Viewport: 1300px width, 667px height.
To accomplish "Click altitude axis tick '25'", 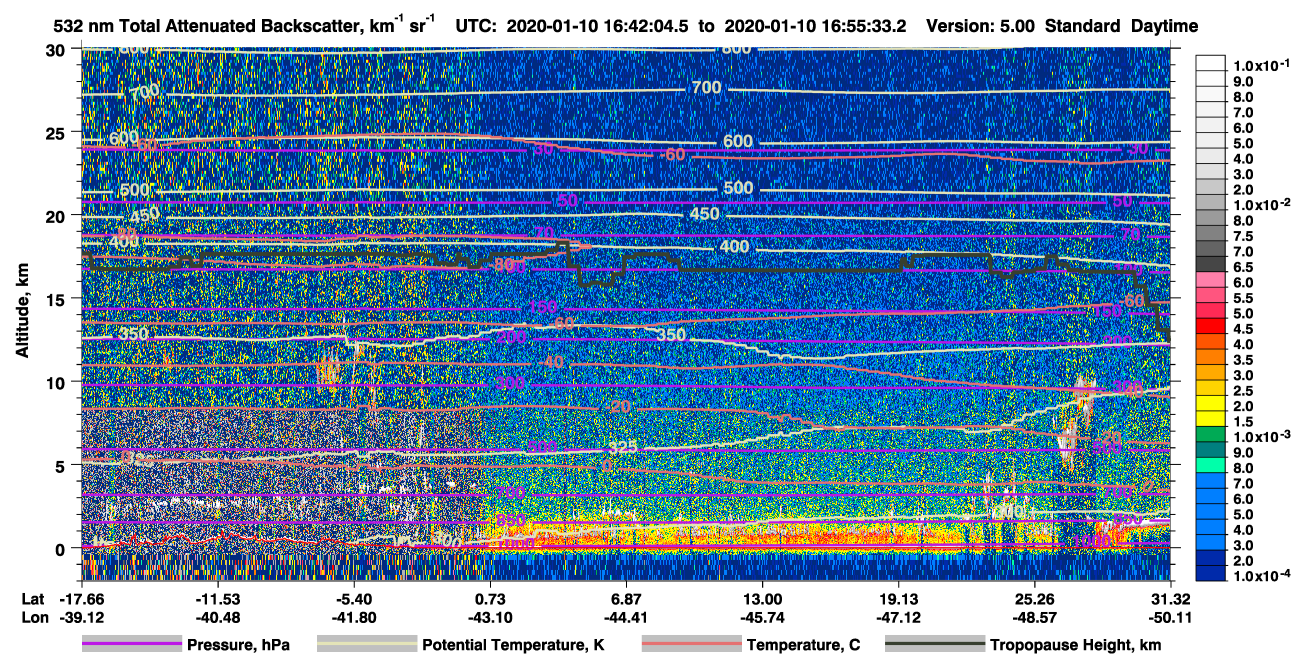I will (x=59, y=132).
